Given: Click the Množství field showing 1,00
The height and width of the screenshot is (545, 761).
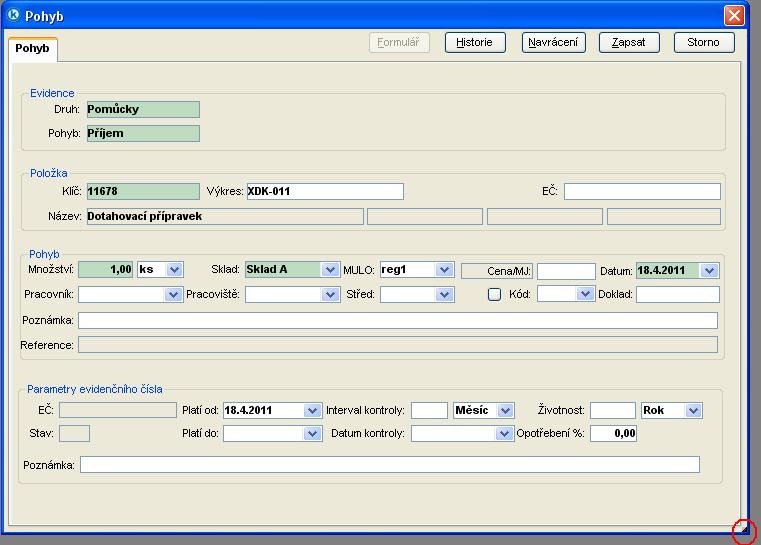Looking at the screenshot, I should [105, 269].
